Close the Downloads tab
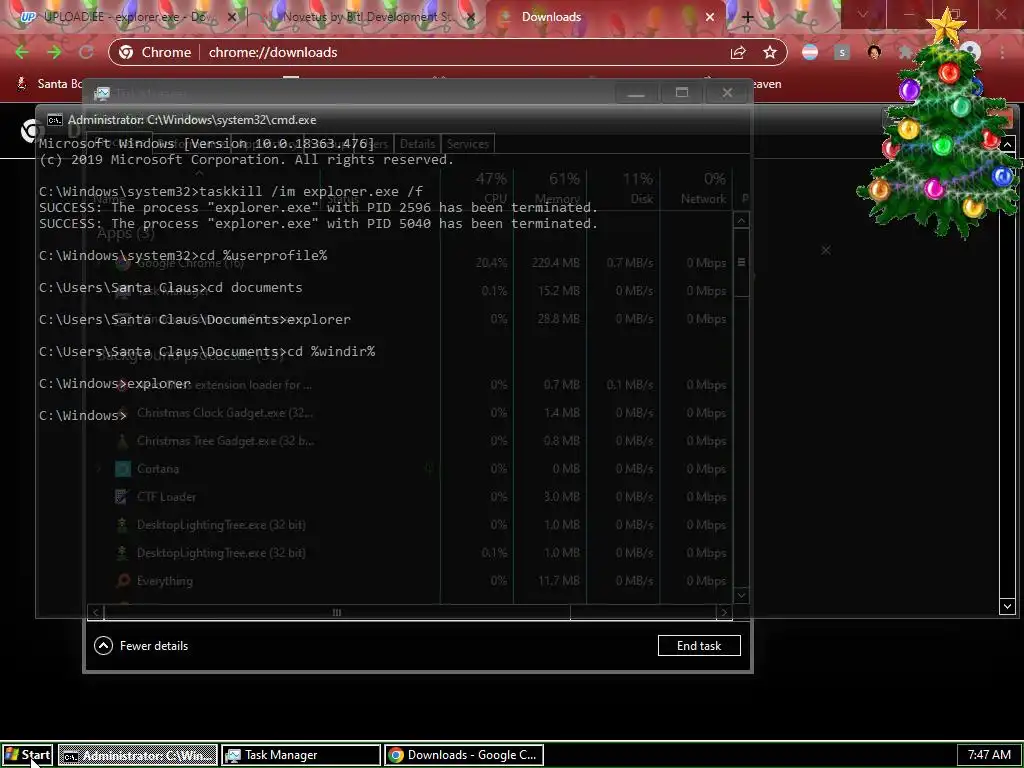Screen dimensions: 1024x768 (710, 17)
